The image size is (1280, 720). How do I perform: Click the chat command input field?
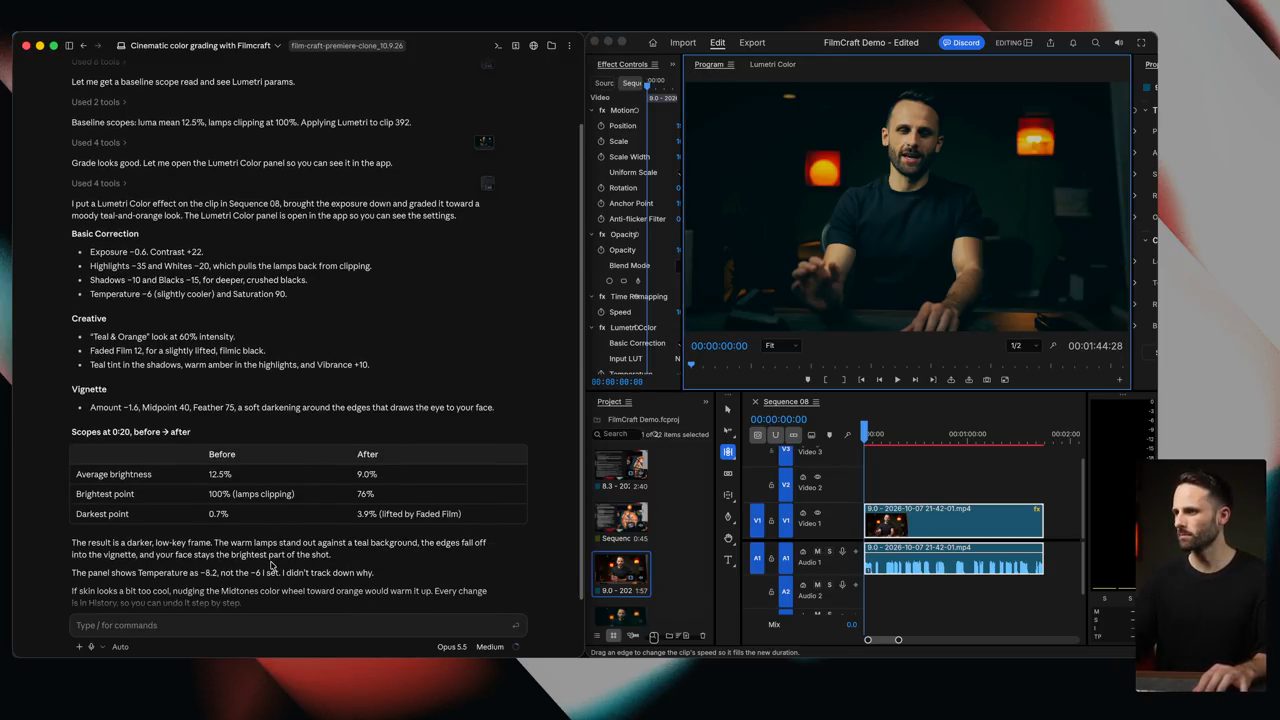tap(298, 625)
